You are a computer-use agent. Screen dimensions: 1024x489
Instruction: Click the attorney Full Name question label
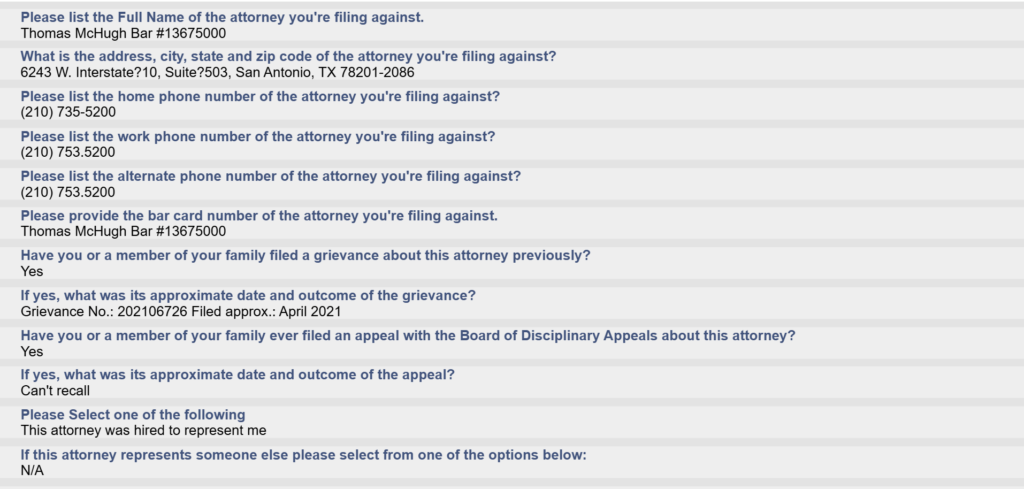point(222,17)
